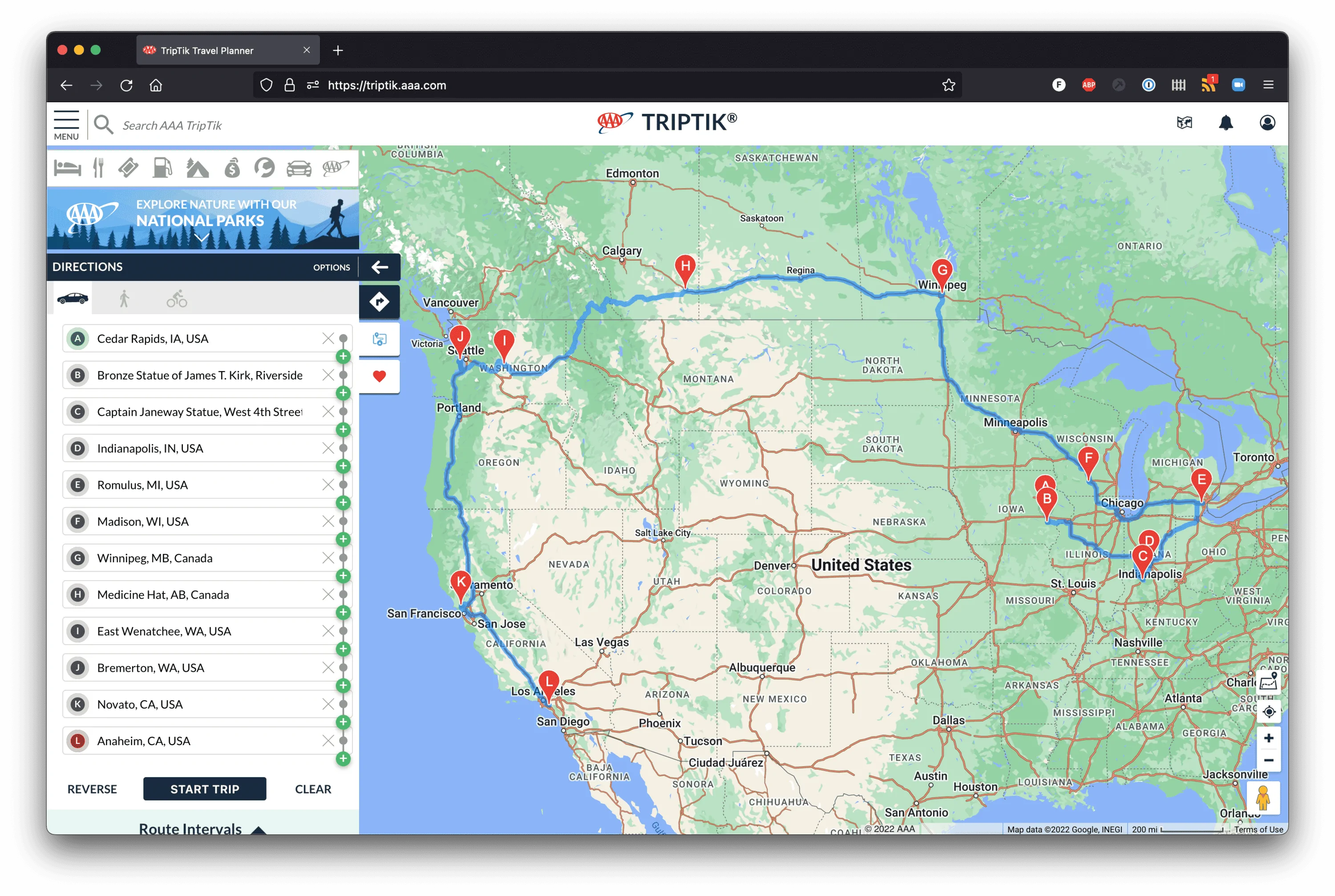1335x896 pixels.
Task: Click the restaurants fork and knife icon
Action: coord(98,168)
